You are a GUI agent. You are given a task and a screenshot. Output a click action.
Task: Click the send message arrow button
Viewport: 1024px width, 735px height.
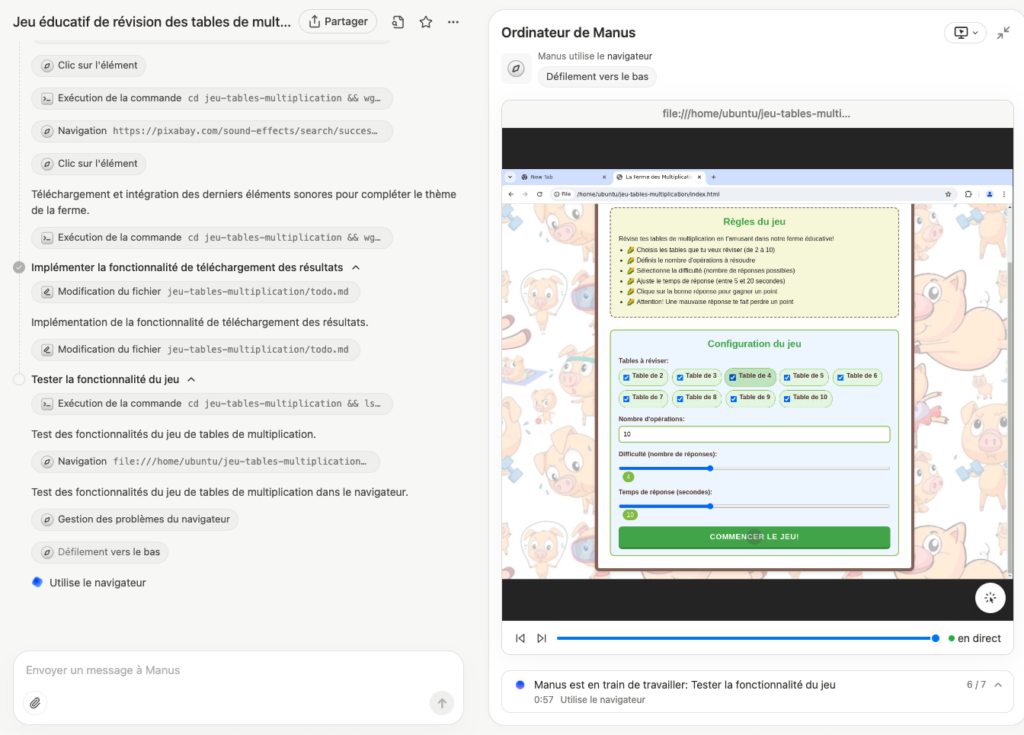pos(442,703)
